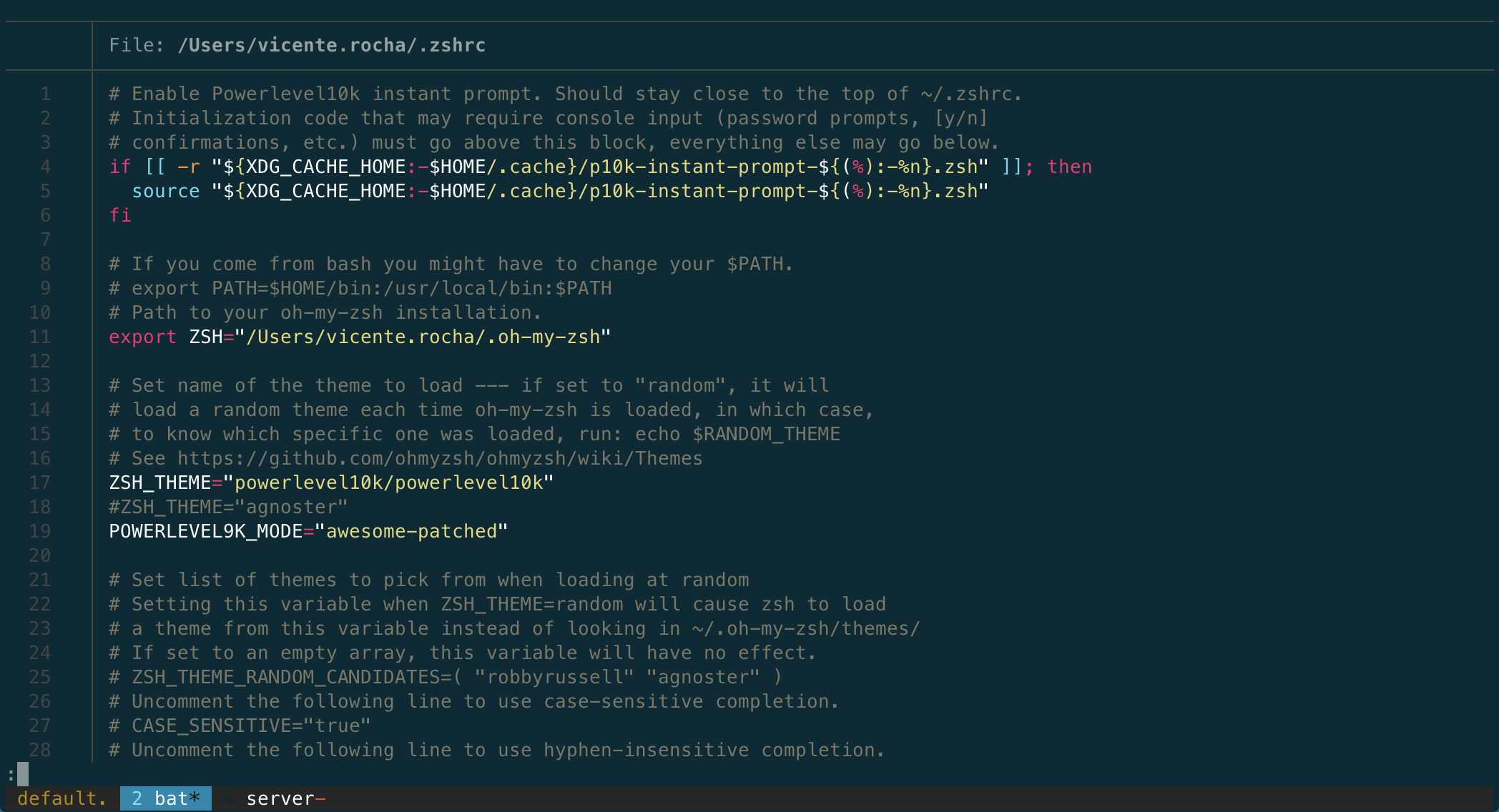This screenshot has height=812, width=1499.
Task: Click line number 12 in the gutter
Action: click(40, 361)
